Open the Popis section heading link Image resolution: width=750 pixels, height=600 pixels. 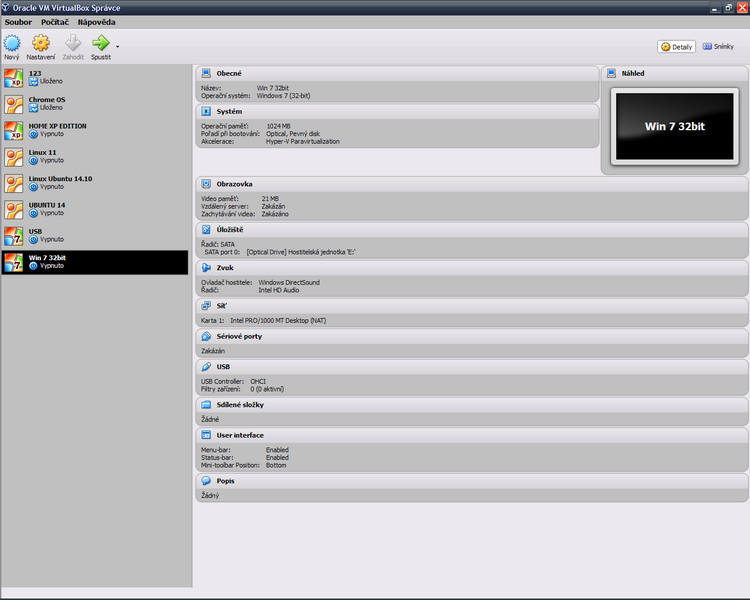(225, 480)
